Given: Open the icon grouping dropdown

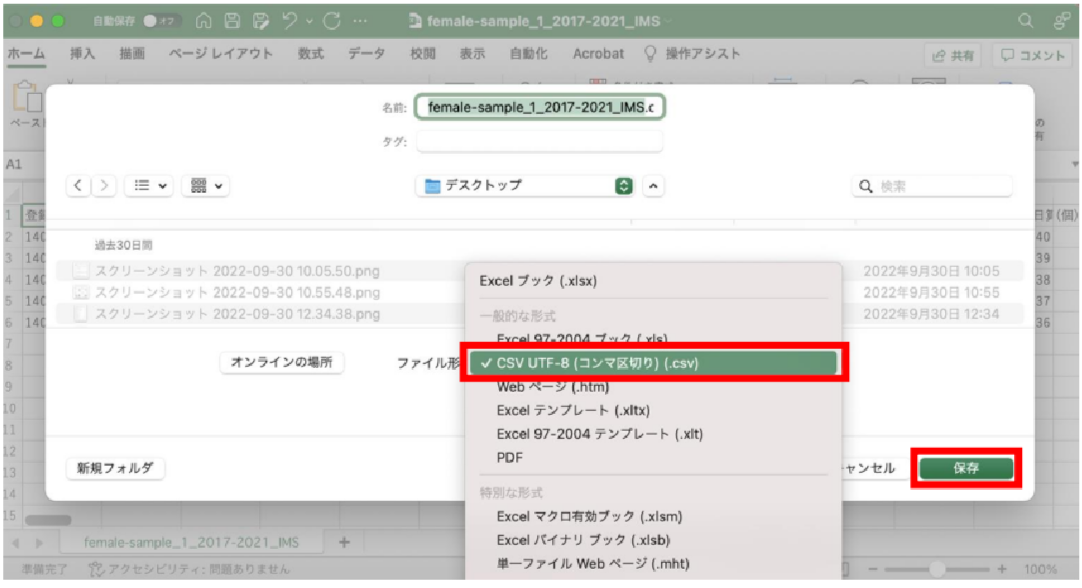Looking at the screenshot, I should tap(206, 186).
